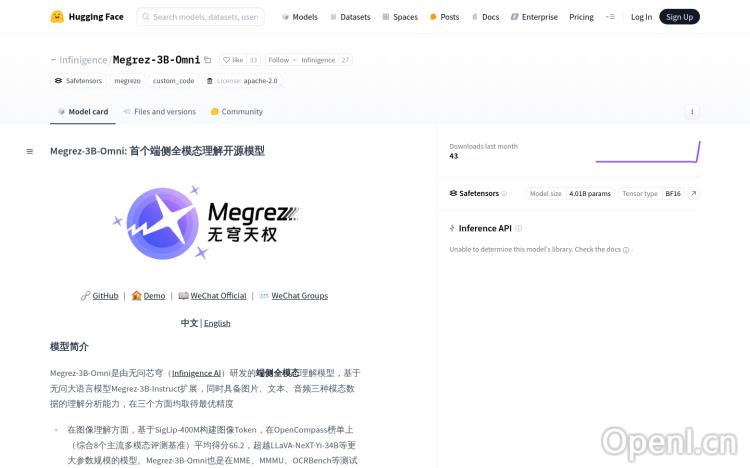Click the Sign Up button
The height and width of the screenshot is (468, 750).
[x=679, y=17]
